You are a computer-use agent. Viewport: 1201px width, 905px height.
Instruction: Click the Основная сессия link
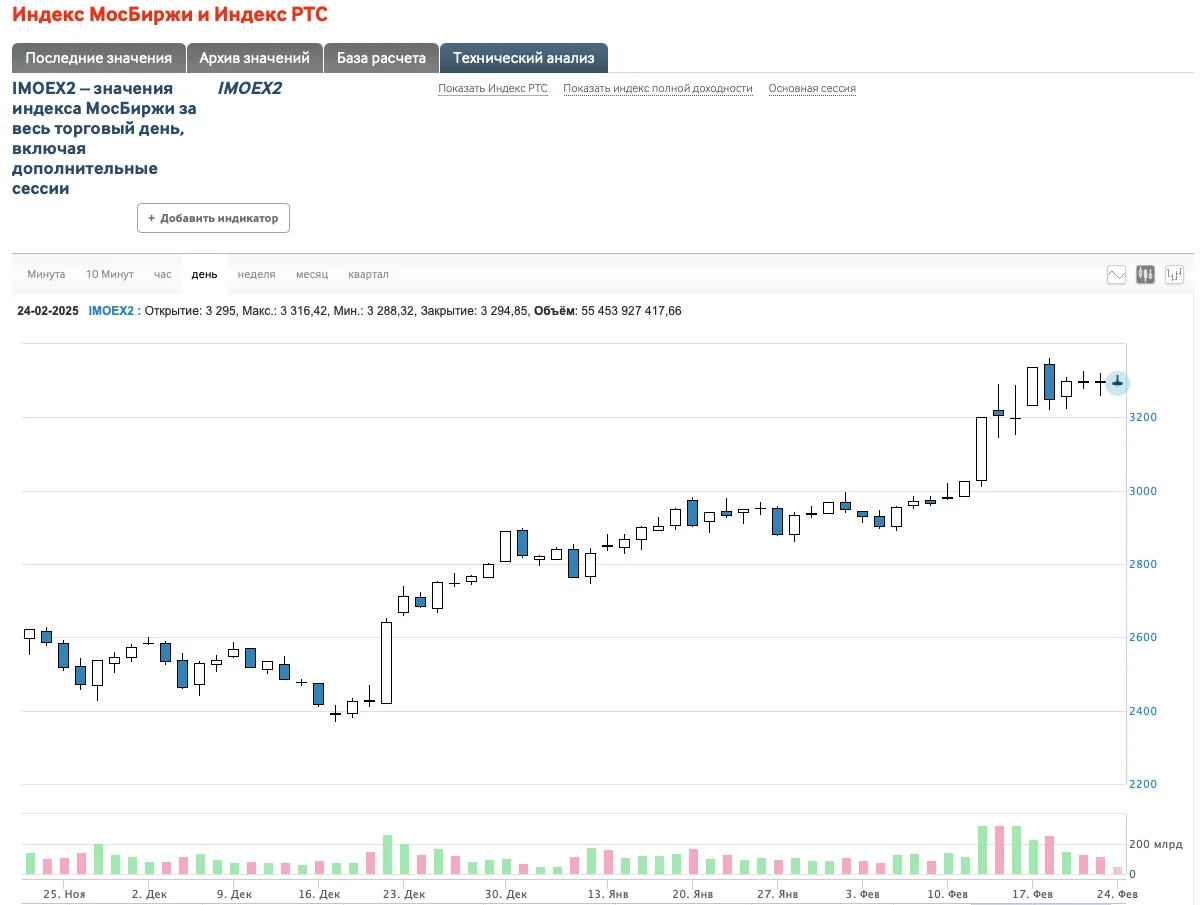pyautogui.click(x=812, y=88)
